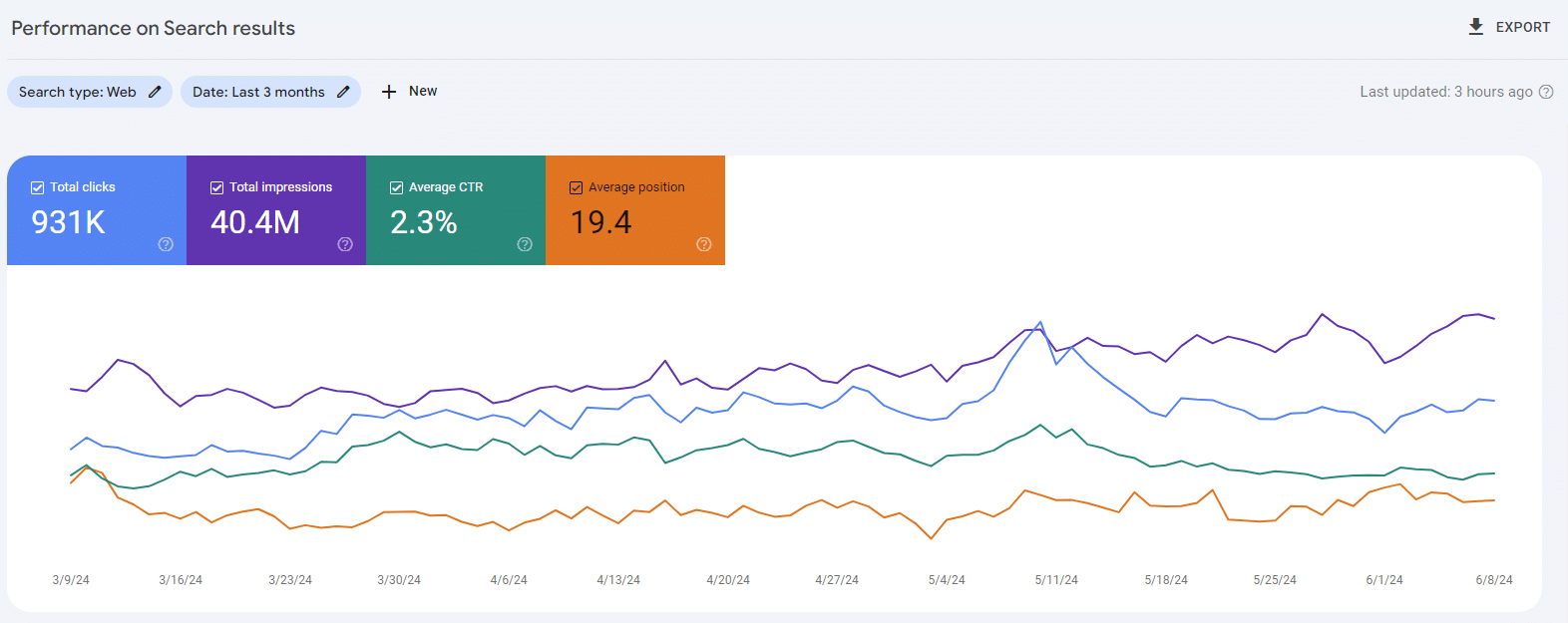Screen dimensions: 1568x623
Task: Click the Export download icon
Action: [1476, 27]
